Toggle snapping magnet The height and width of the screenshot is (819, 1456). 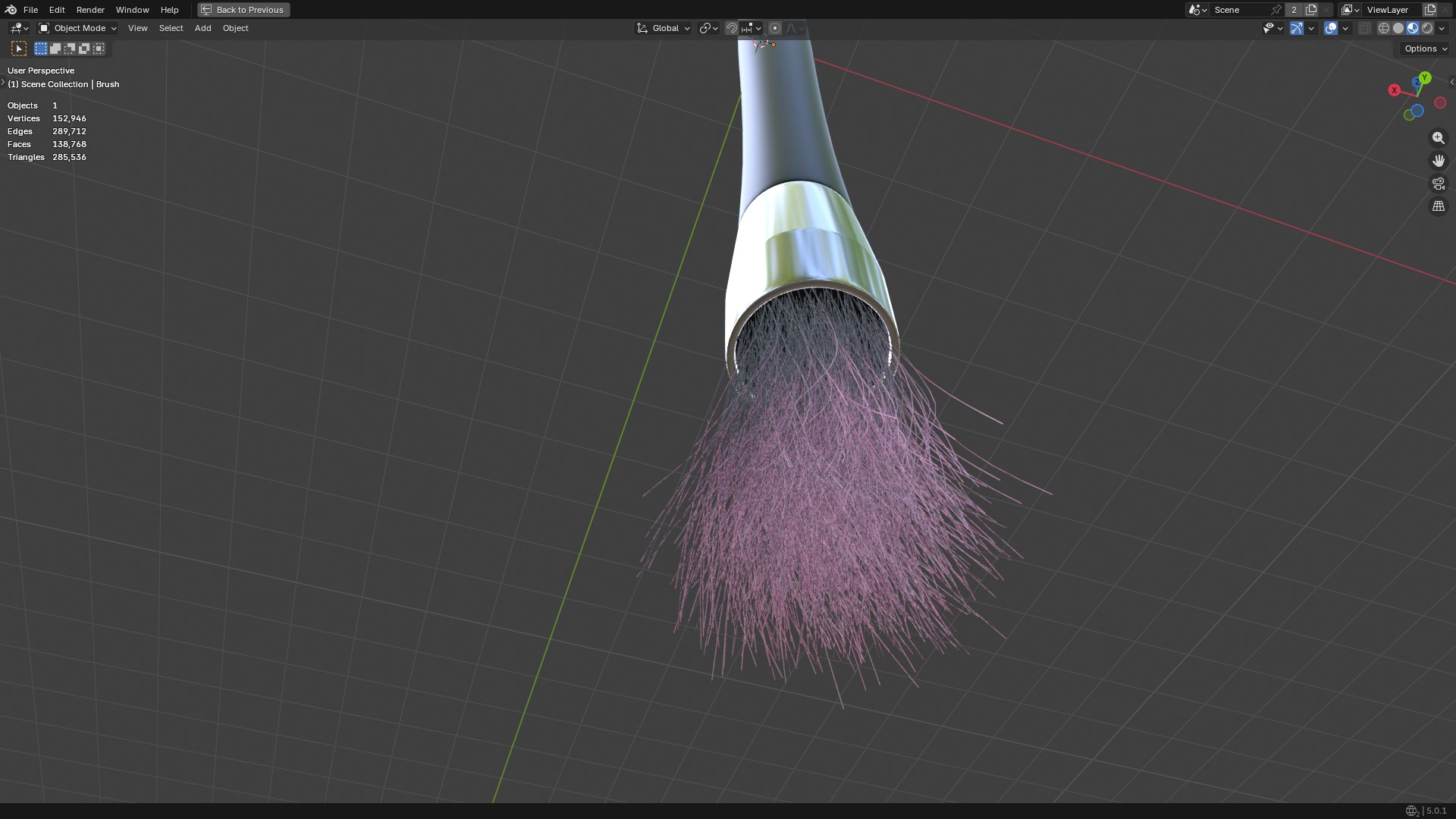[x=731, y=28]
